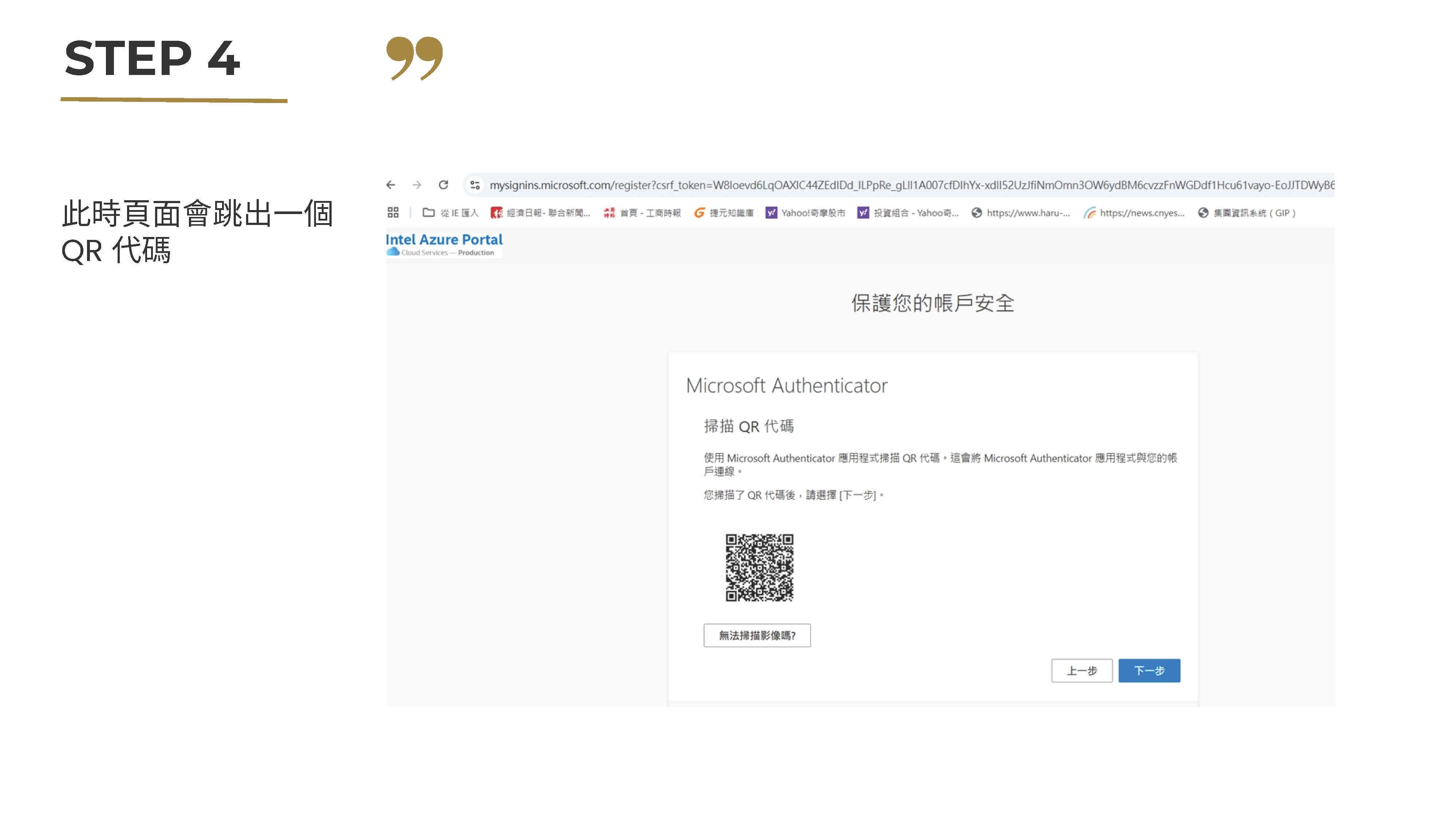Open the apps grid icon in bookmarks bar
The image size is (1456, 819).
[x=393, y=213]
